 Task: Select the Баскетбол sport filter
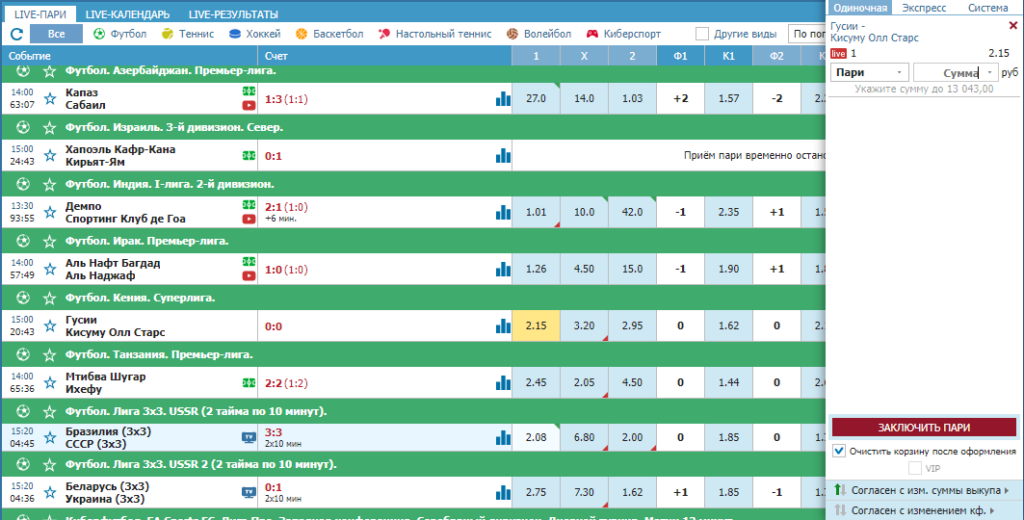[x=329, y=34]
